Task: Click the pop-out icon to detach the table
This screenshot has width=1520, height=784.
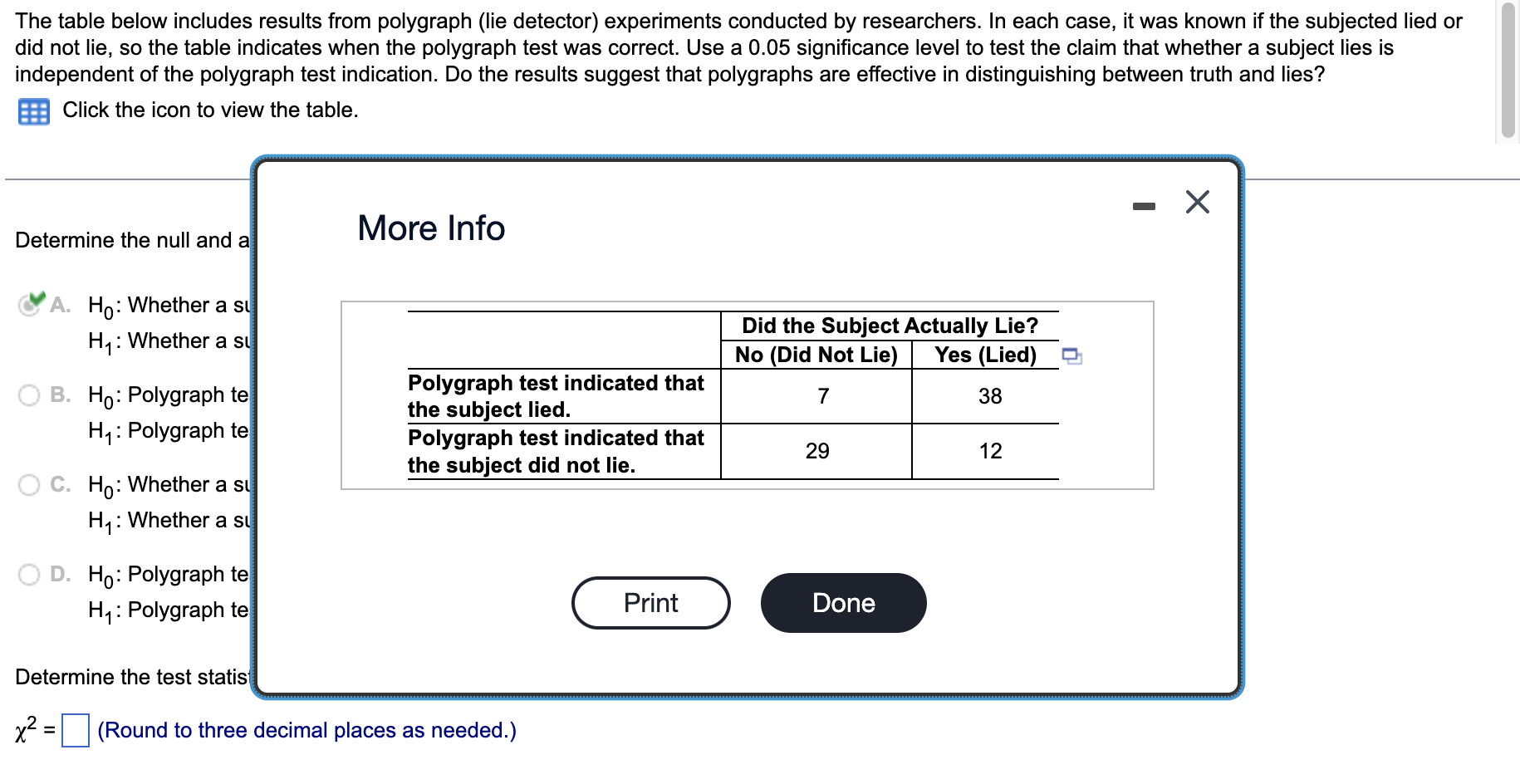Action: coord(1074,355)
